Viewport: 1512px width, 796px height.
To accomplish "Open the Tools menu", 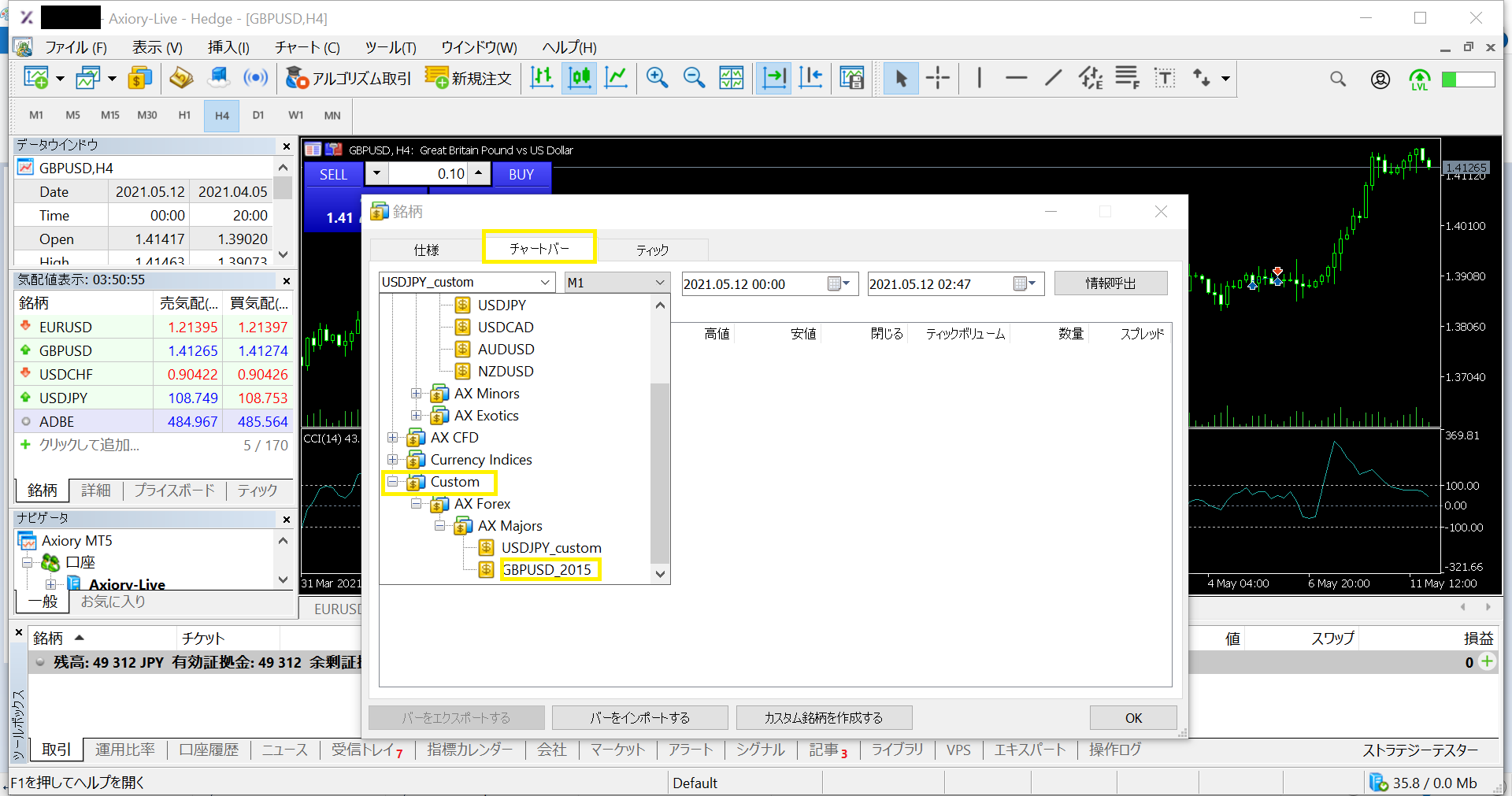I will (391, 47).
